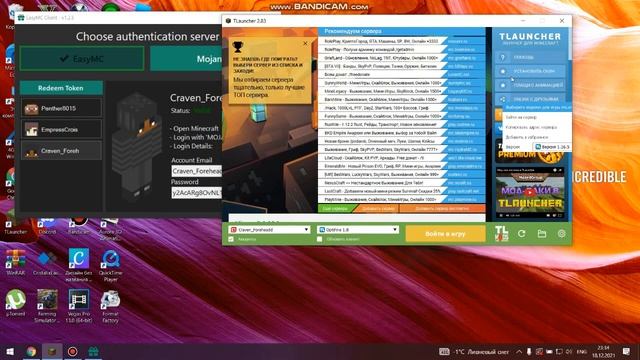This screenshot has width=640, height=360.
Task: Select the SunnyWorld server row
Action: (x=402, y=83)
